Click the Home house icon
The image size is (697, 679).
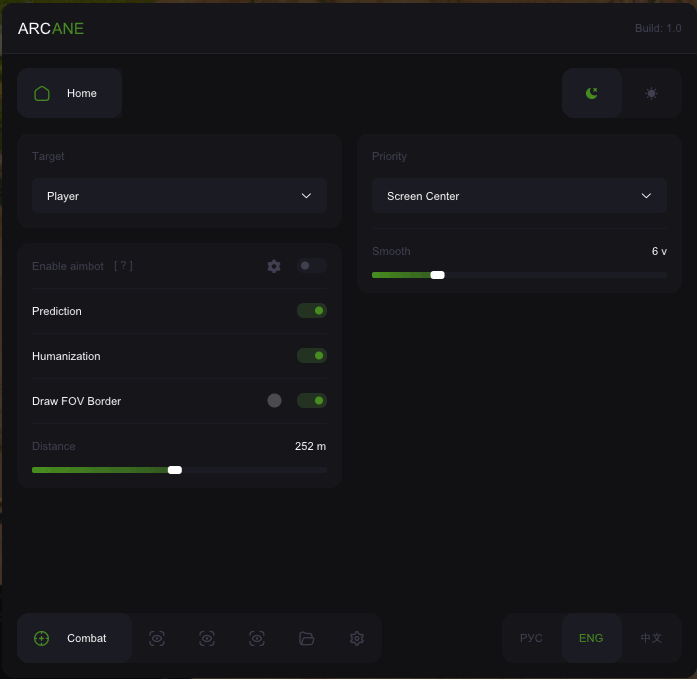(x=42, y=93)
